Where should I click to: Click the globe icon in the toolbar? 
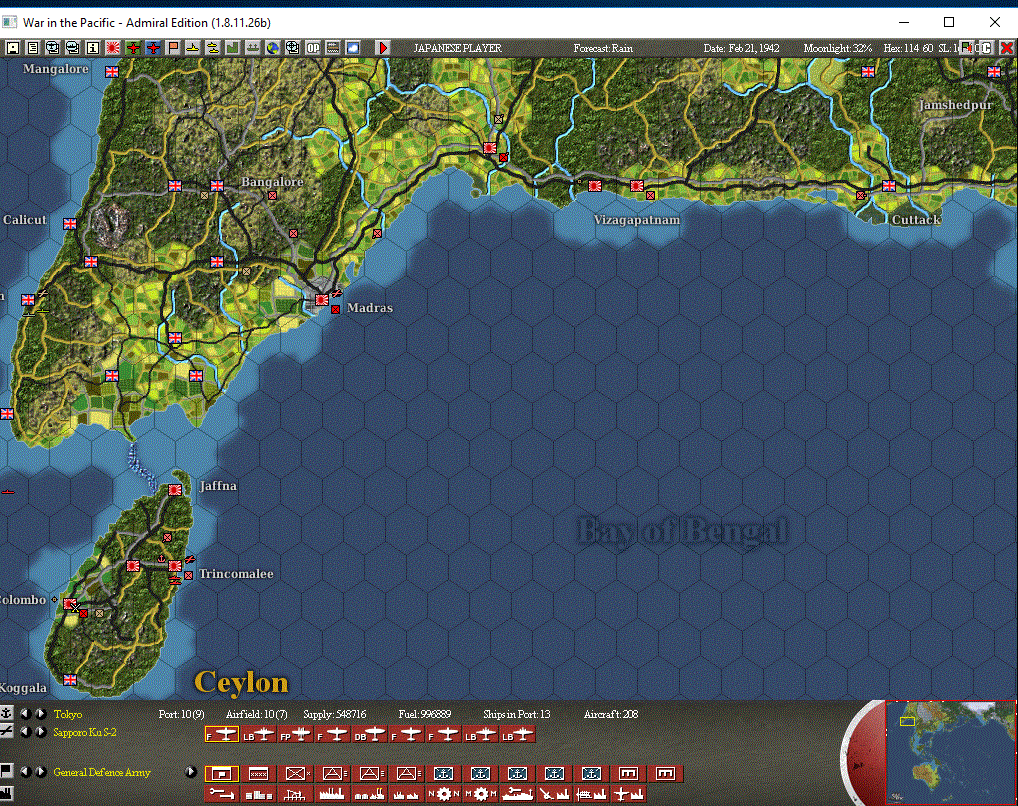(273, 47)
